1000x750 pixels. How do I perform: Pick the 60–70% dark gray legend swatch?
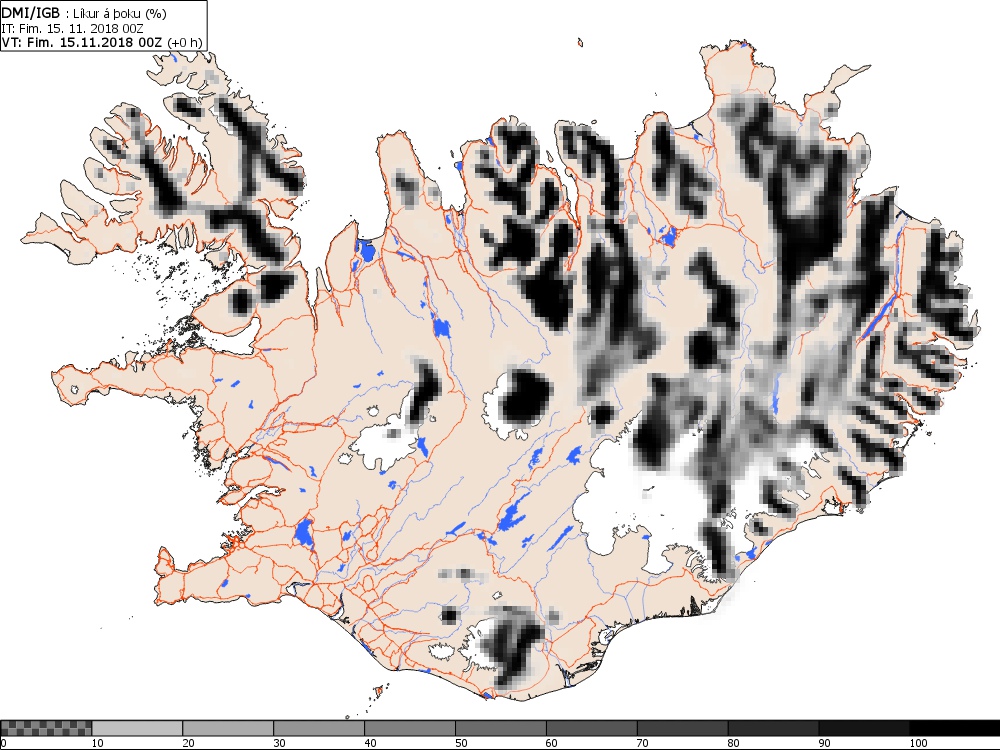pos(592,728)
